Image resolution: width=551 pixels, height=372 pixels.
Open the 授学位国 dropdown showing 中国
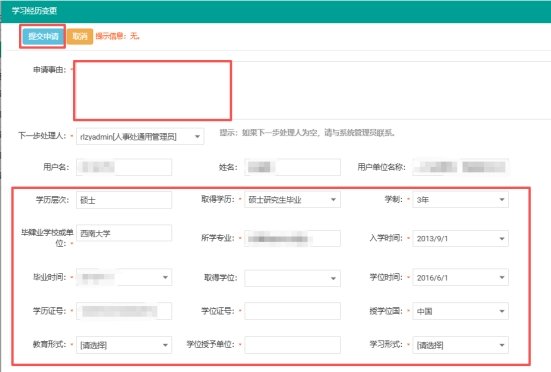460,311
